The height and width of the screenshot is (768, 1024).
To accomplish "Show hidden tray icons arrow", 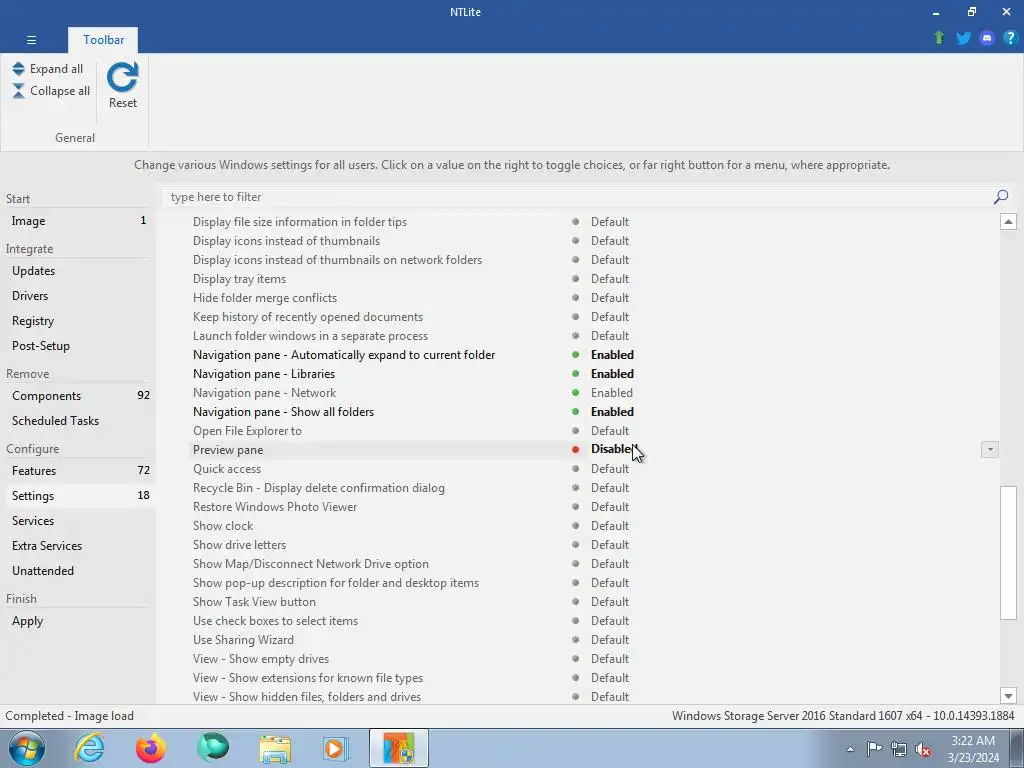I will pyautogui.click(x=850, y=749).
